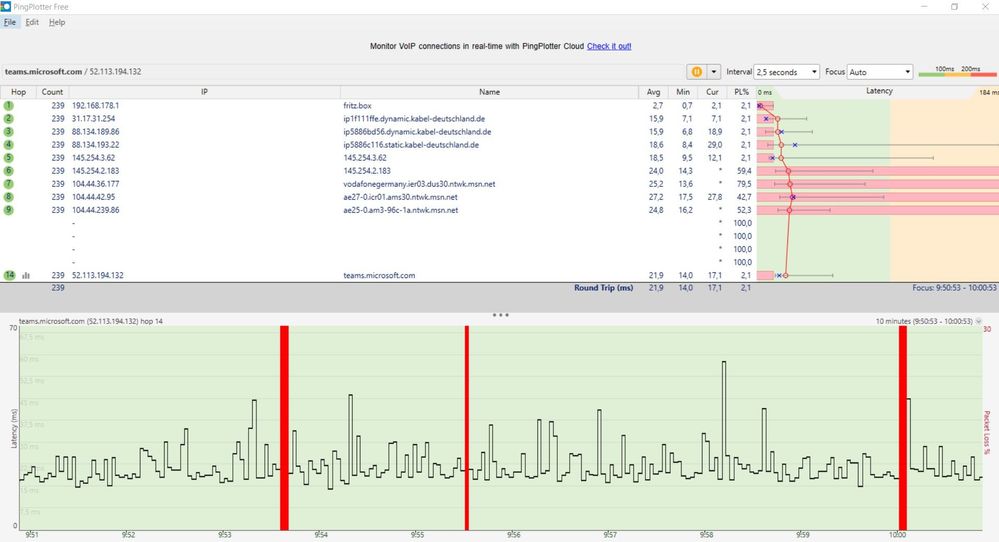Click the hop 1 green circle icon
Image resolution: width=999 pixels, height=542 pixels.
click(x=8, y=106)
